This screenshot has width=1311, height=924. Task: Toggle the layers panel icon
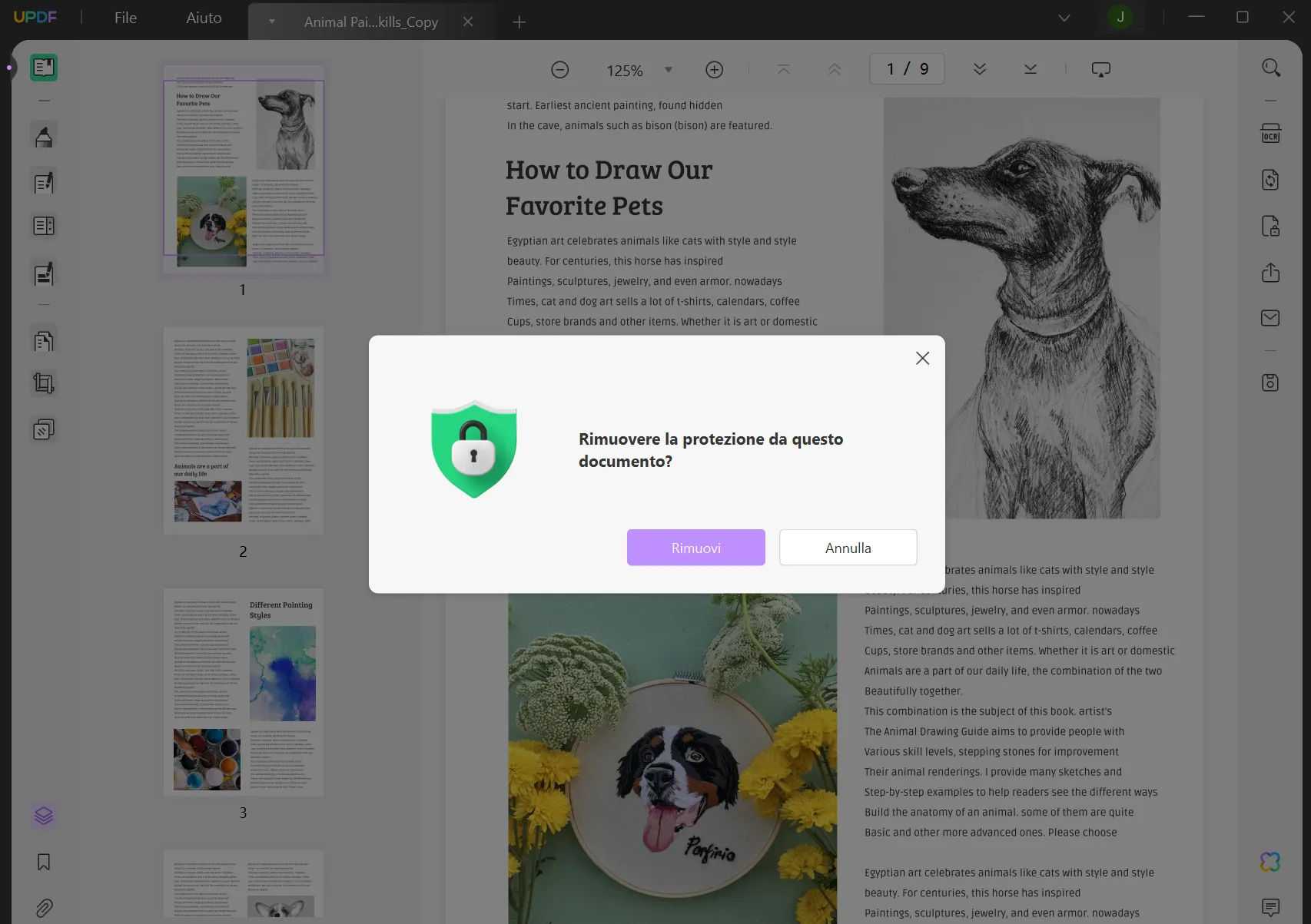[44, 816]
